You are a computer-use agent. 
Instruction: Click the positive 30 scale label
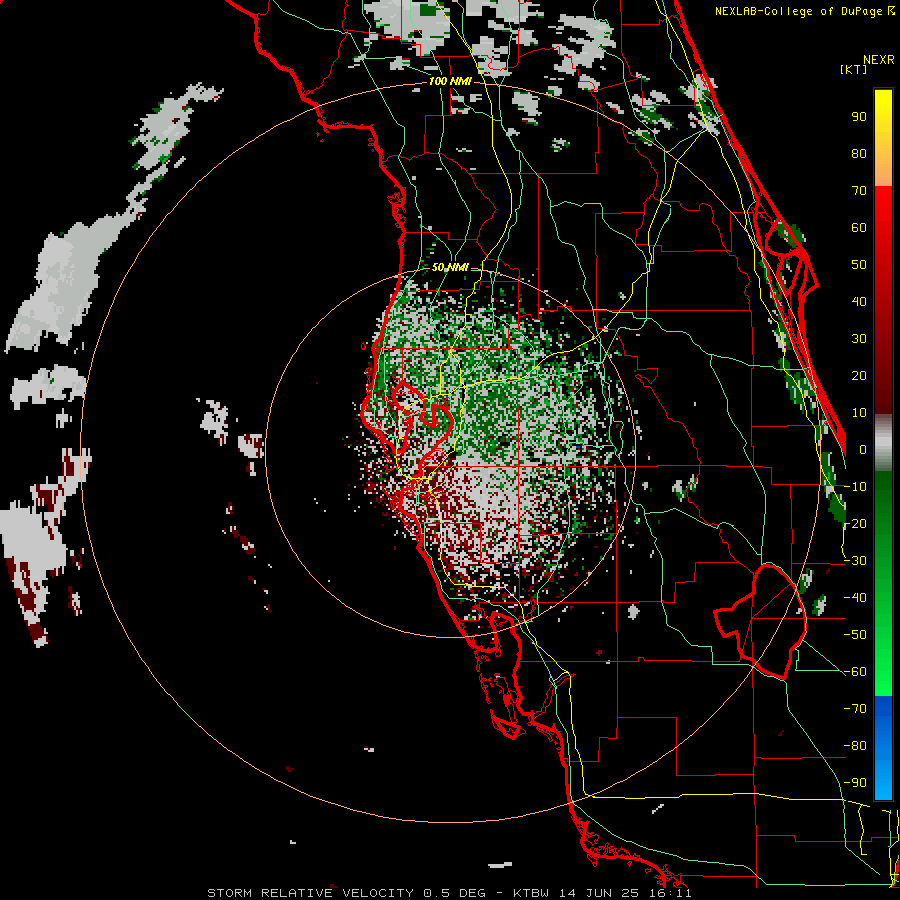[x=859, y=339]
